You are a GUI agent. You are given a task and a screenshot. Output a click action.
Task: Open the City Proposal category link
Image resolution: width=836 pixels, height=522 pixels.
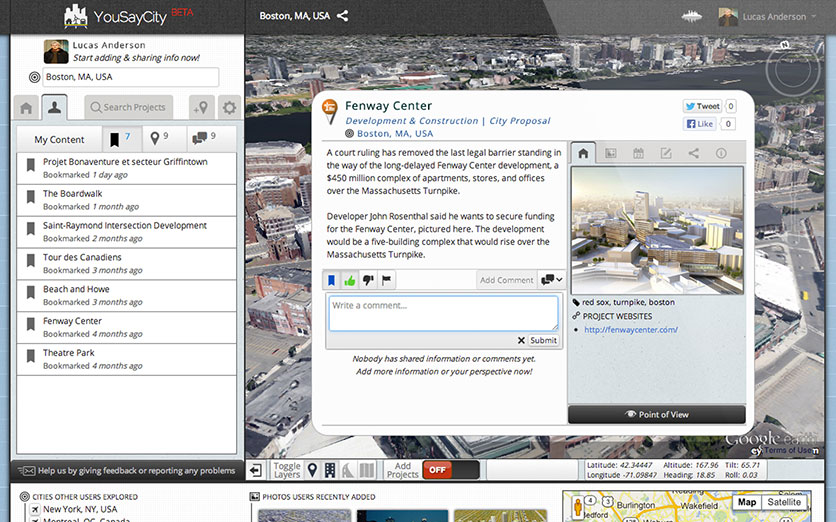(x=520, y=121)
